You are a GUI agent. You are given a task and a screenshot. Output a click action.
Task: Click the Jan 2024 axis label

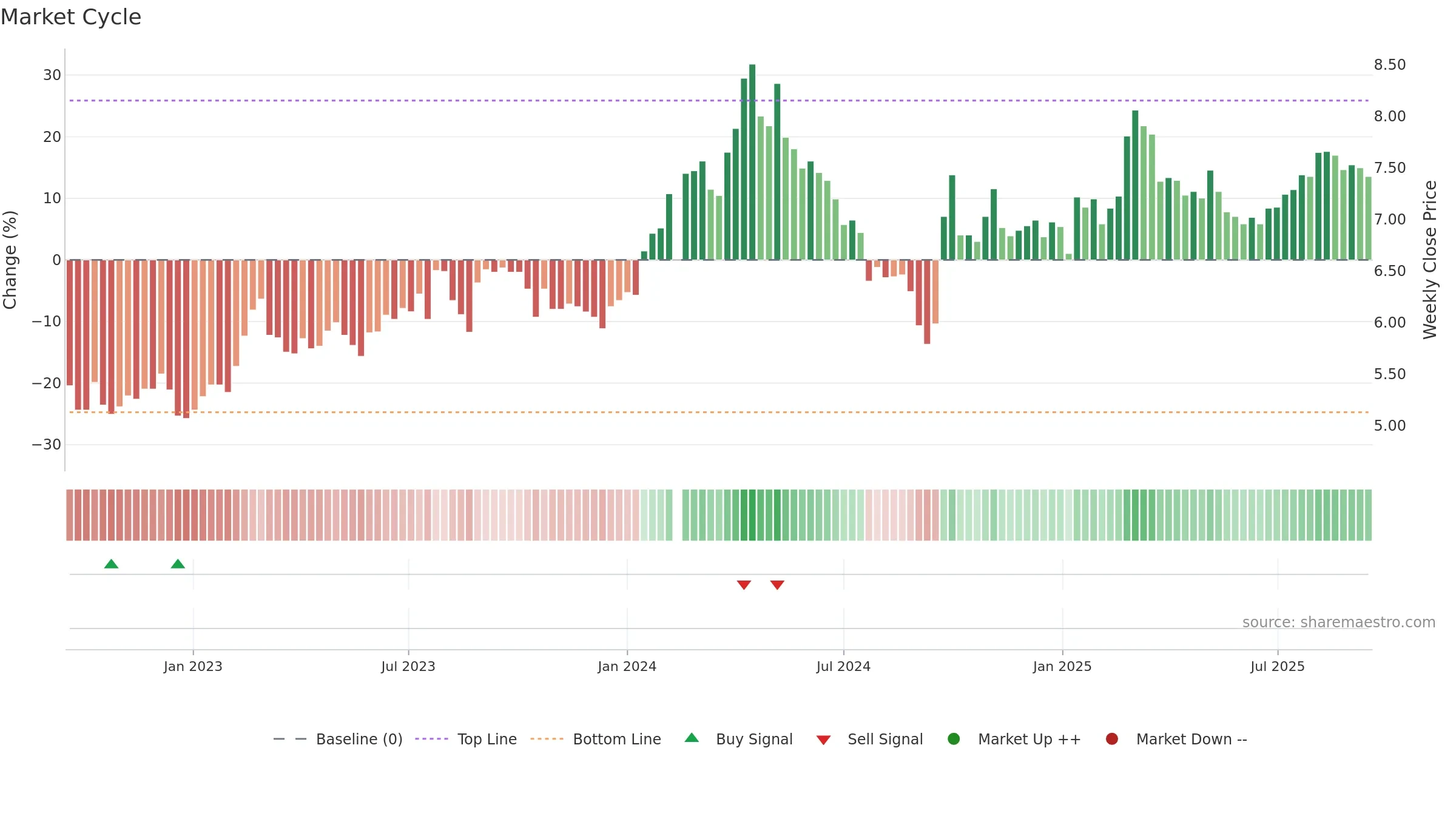tap(627, 666)
